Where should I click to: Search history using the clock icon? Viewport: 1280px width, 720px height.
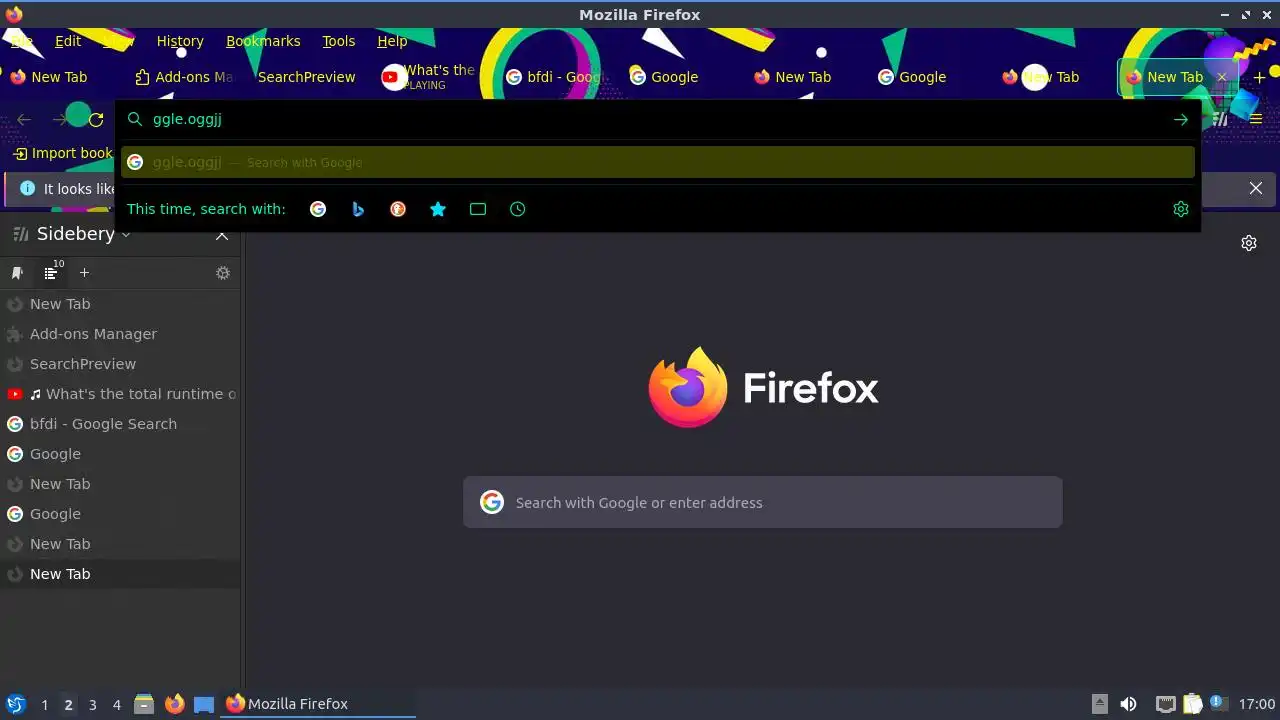tap(517, 209)
